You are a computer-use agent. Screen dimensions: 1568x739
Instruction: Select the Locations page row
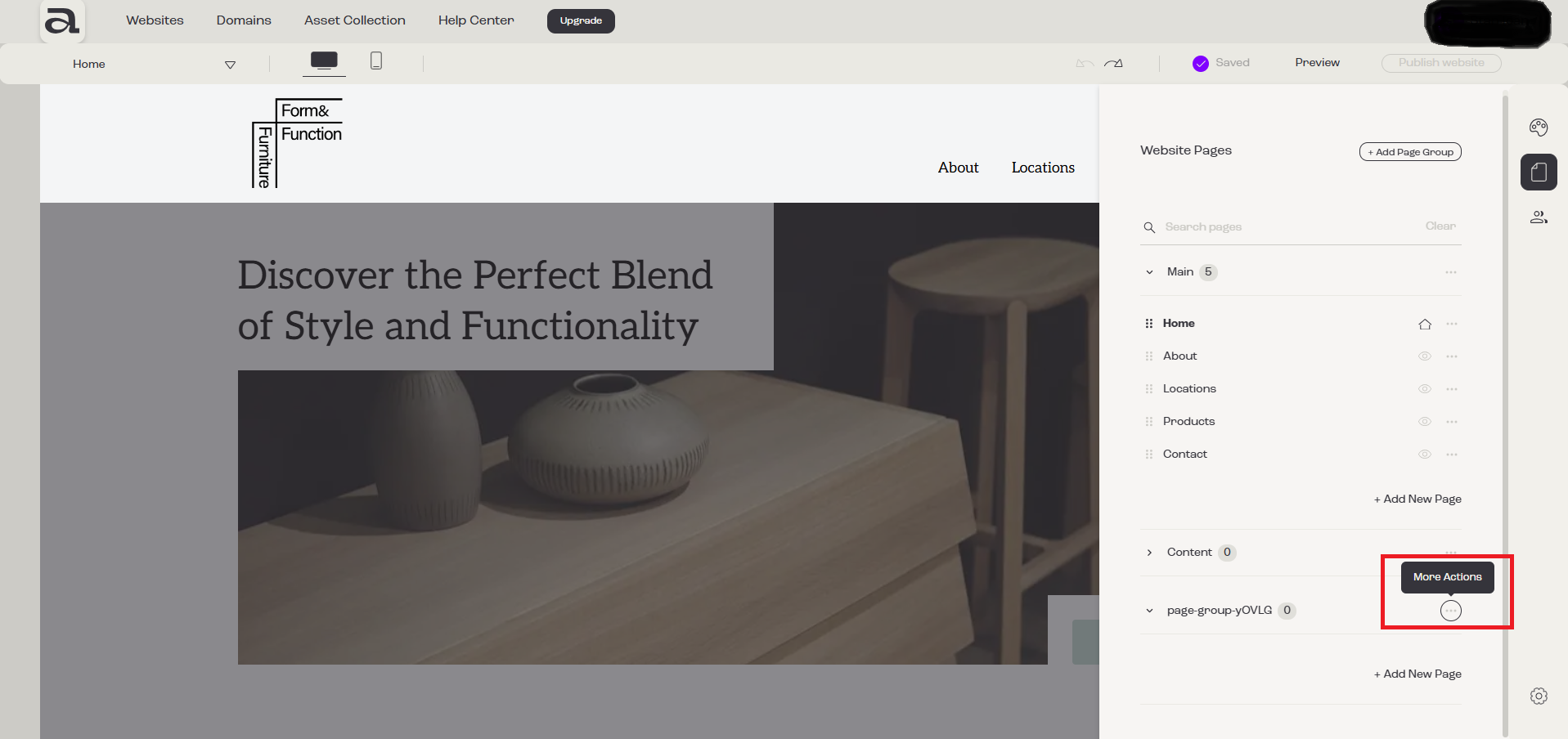pos(1301,389)
